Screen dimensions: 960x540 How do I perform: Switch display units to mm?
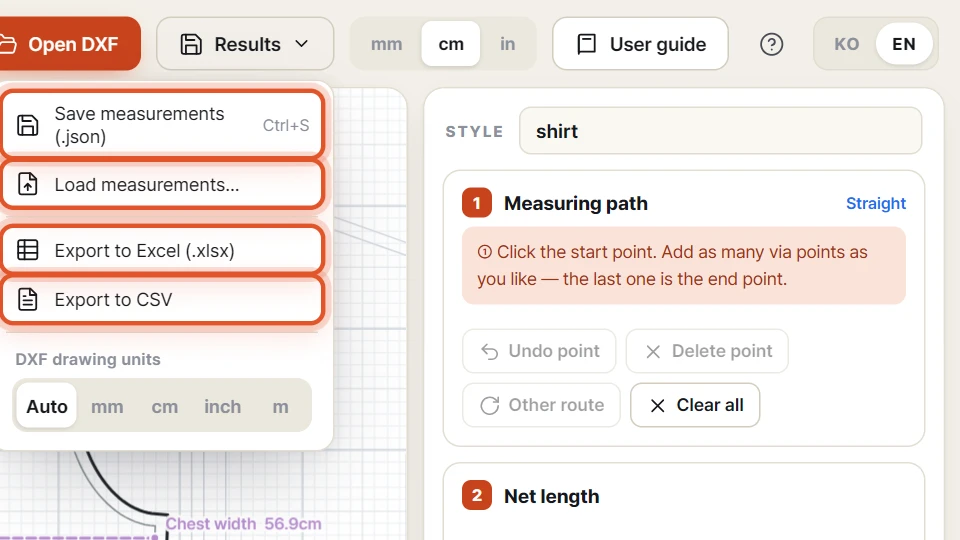tap(386, 44)
